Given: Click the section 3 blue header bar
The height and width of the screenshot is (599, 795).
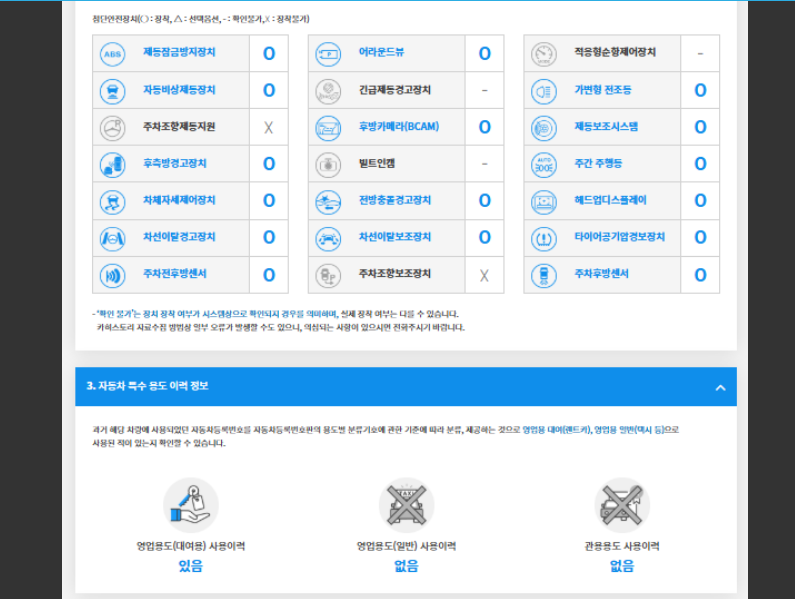Looking at the screenshot, I should click(406, 386).
